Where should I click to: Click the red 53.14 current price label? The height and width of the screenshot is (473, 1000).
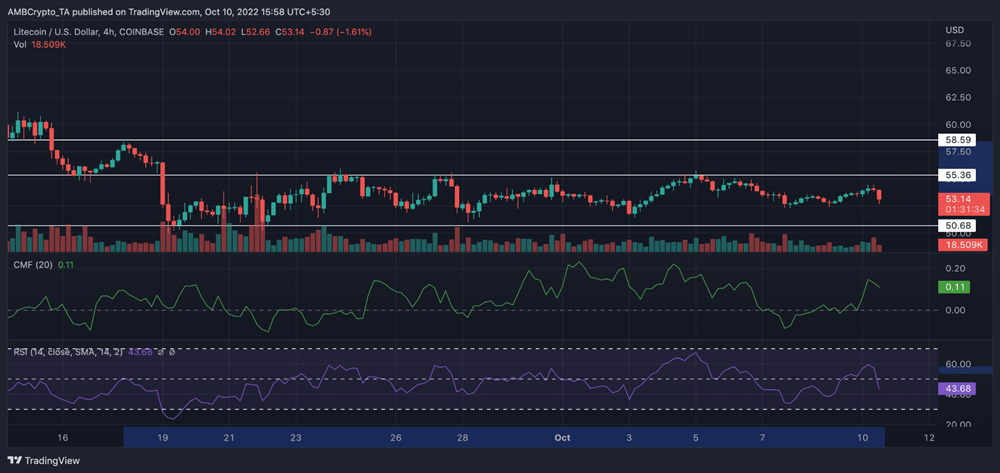tap(964, 203)
